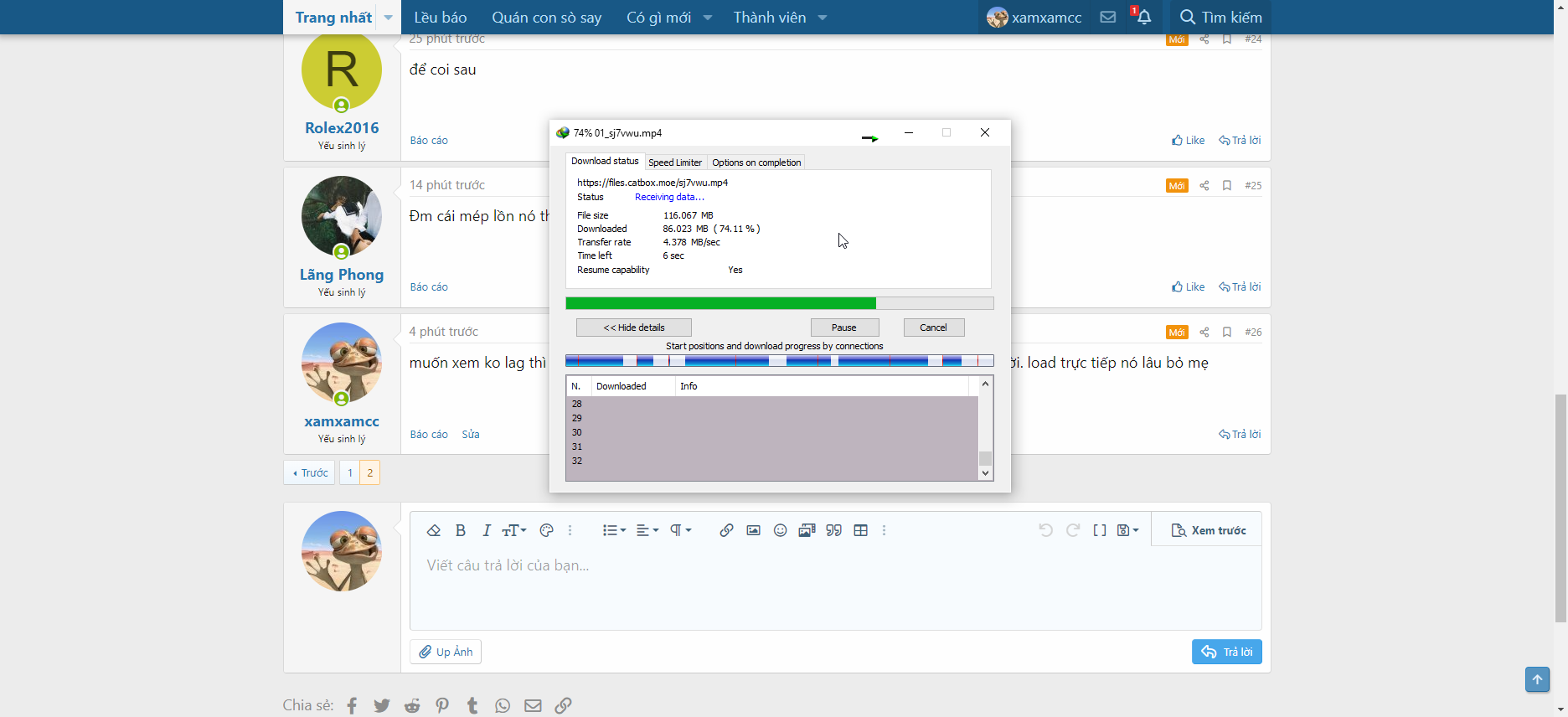This screenshot has height=717, width=1568.
Task: Like the post by Rolex2016
Action: [x=1188, y=141]
